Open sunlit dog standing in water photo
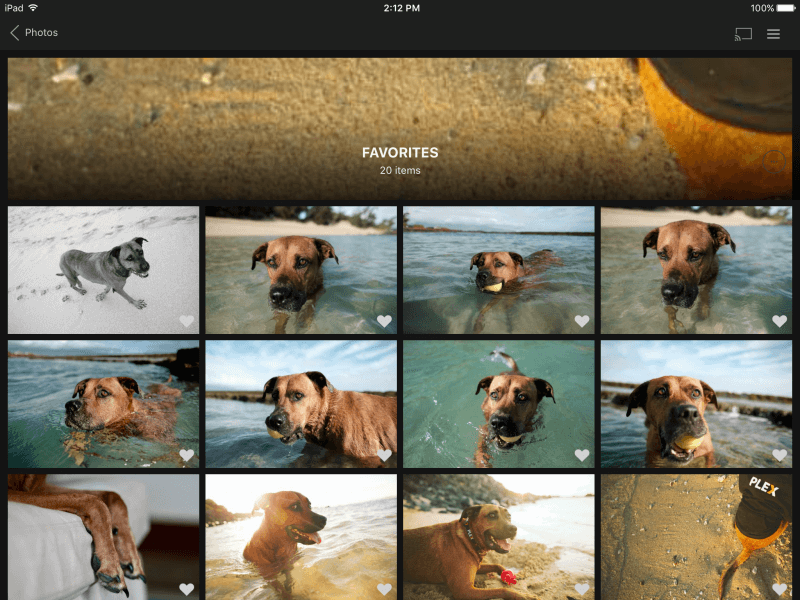The height and width of the screenshot is (600, 800). (x=300, y=535)
